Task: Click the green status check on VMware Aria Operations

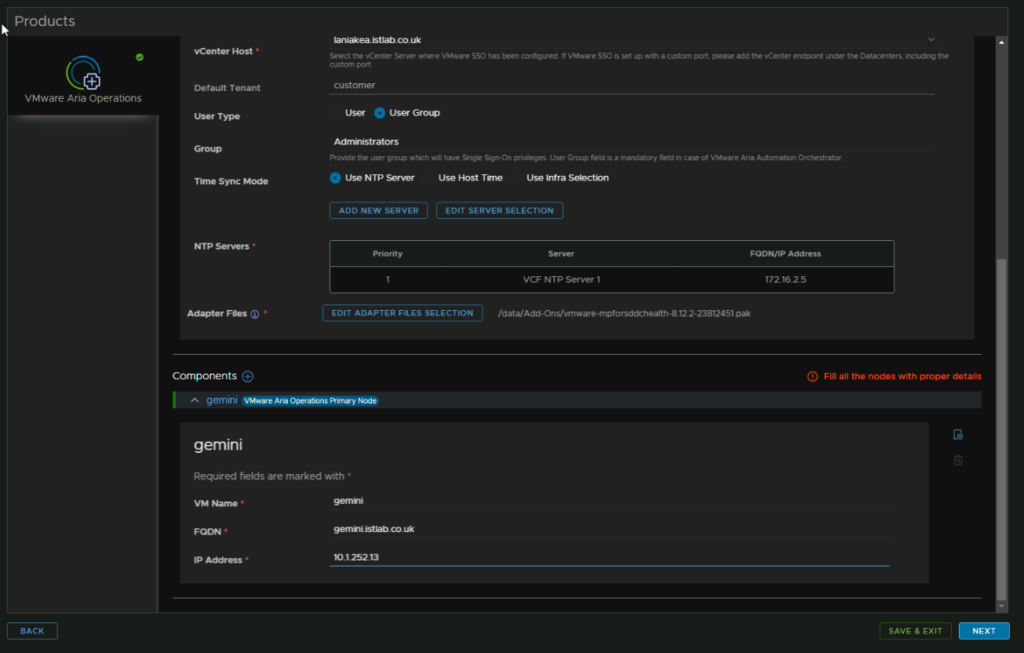Action: (139, 57)
